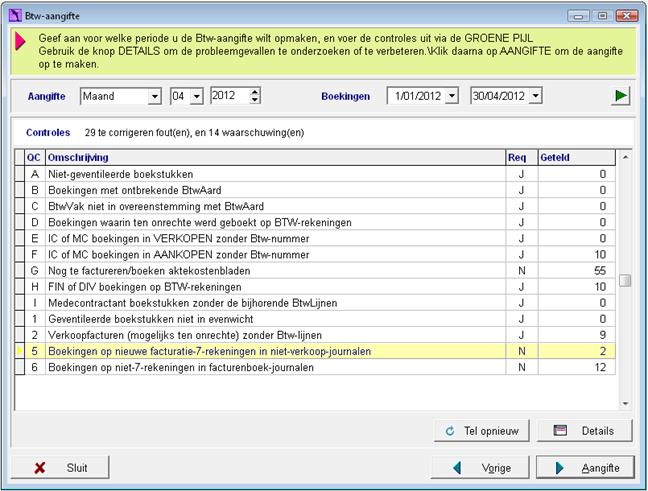
Task: Select row 'Niet-geventileerde boekstukken'
Action: click(315, 174)
